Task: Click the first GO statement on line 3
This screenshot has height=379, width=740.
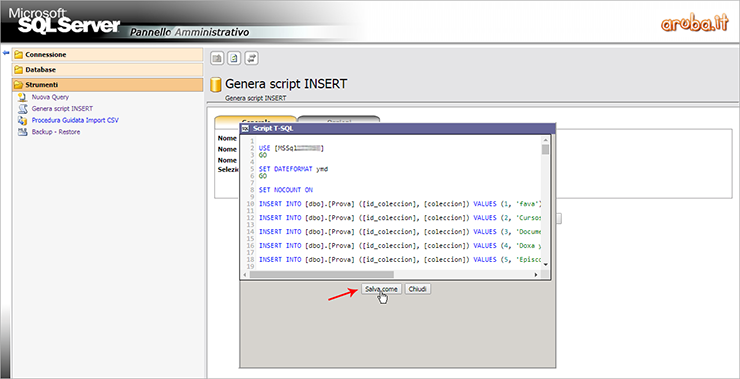Action: click(x=263, y=155)
